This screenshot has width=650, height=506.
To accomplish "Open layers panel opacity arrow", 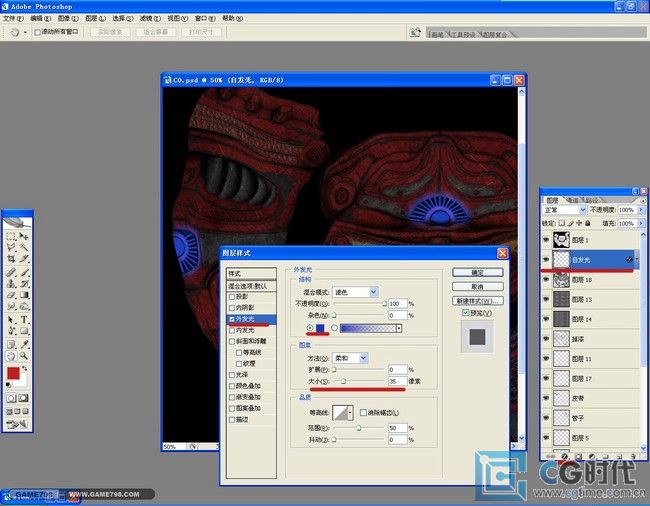I will 641,210.
